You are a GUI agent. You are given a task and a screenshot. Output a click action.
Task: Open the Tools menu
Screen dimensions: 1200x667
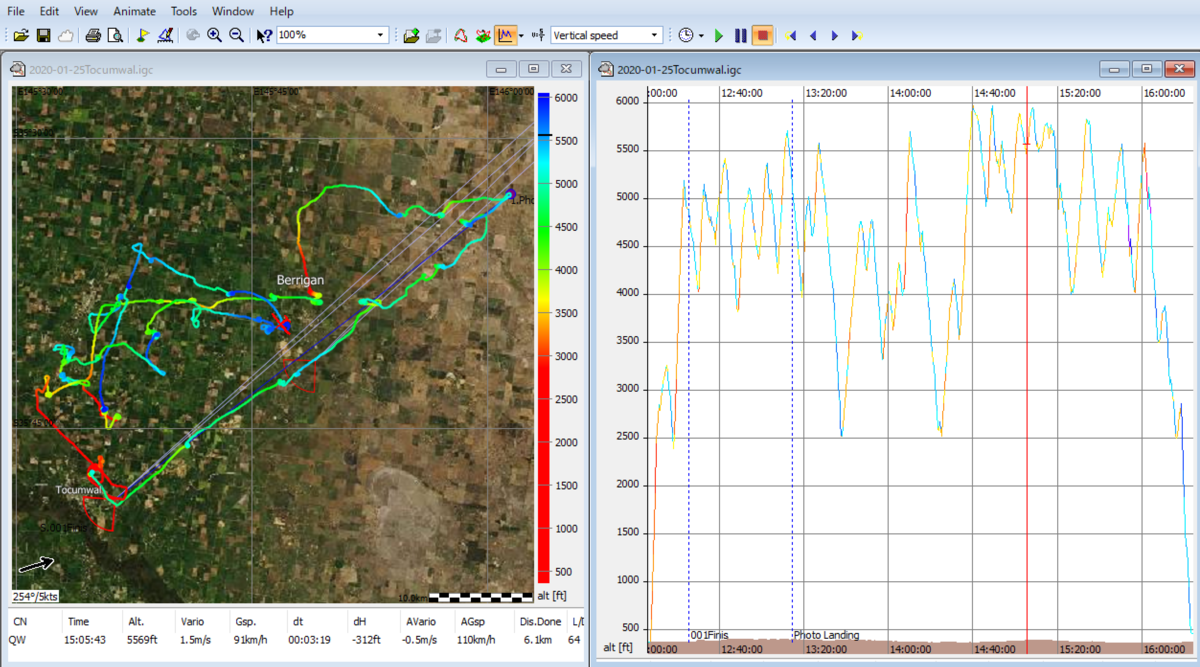tap(184, 11)
